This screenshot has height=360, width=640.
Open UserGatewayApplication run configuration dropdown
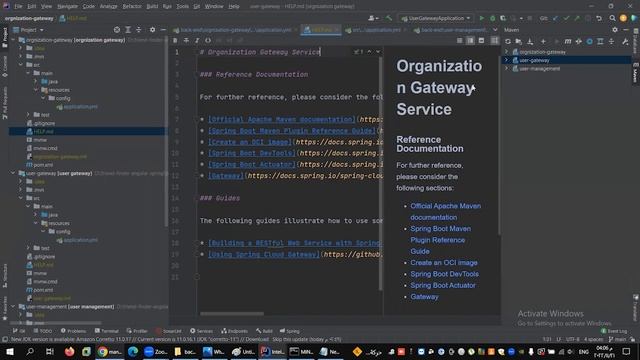(436, 18)
